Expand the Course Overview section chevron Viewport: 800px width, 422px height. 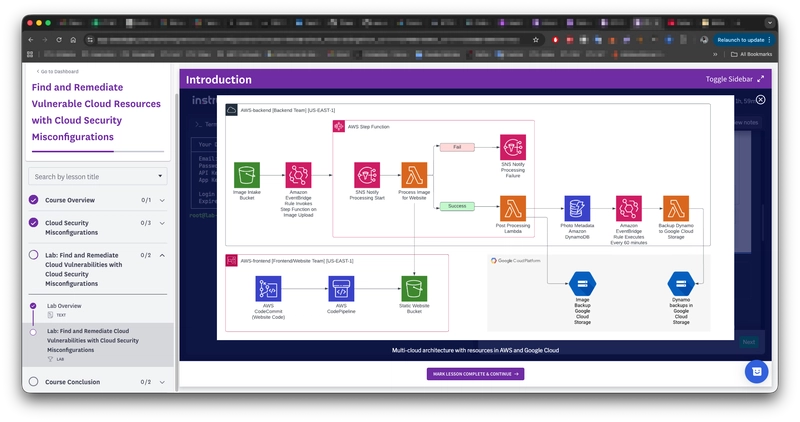162,201
